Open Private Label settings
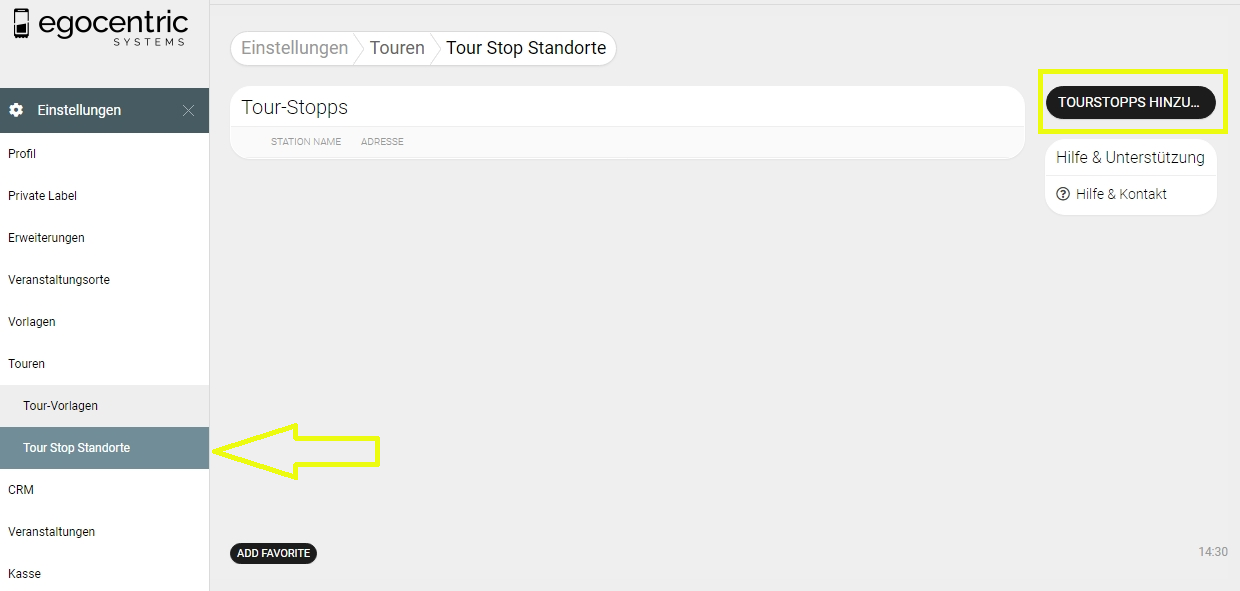The height and width of the screenshot is (591, 1240). tap(42, 196)
